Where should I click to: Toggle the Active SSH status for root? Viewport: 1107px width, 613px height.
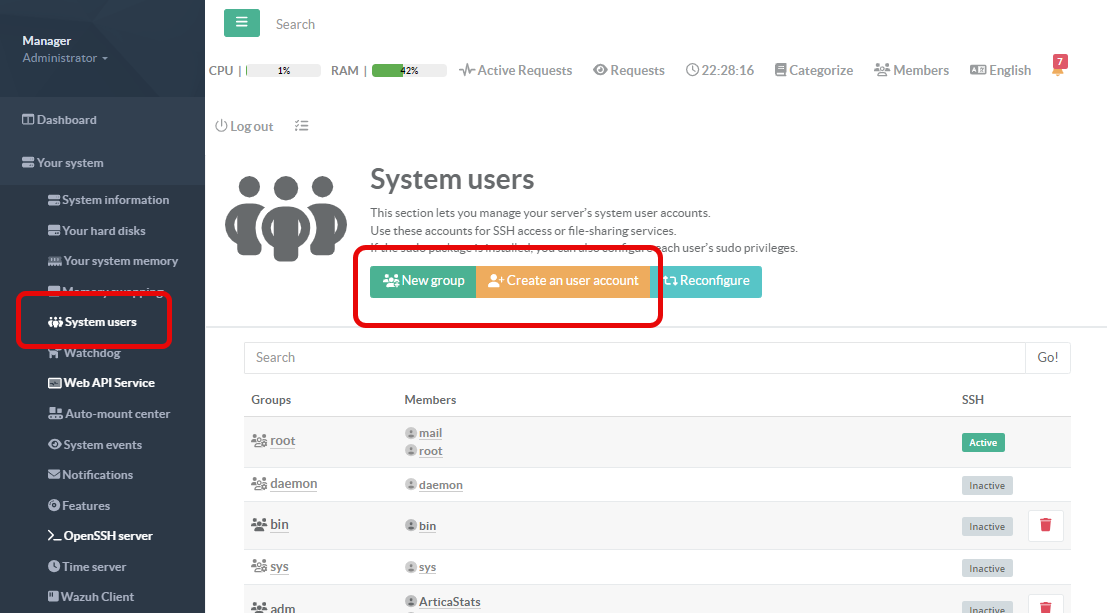983,442
